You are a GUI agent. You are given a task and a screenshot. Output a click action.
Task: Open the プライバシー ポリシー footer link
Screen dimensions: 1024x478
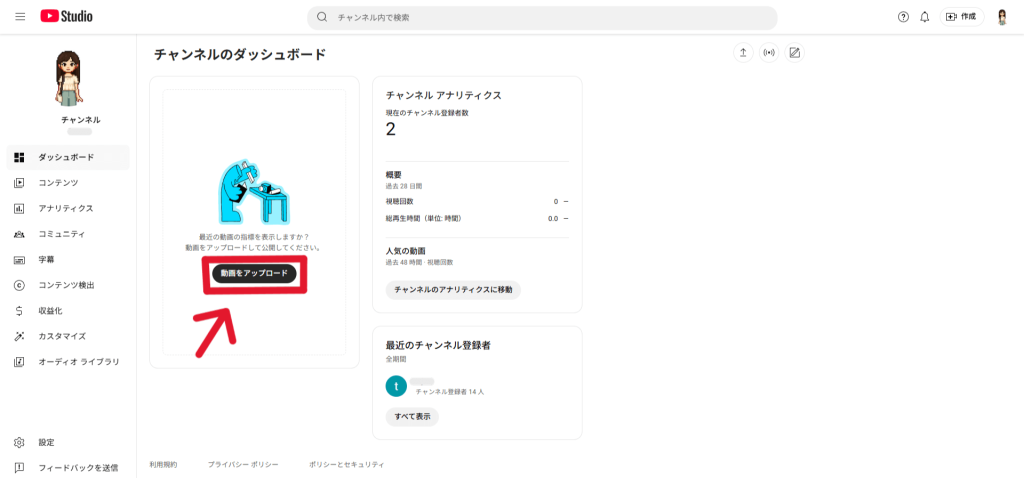tap(243, 465)
